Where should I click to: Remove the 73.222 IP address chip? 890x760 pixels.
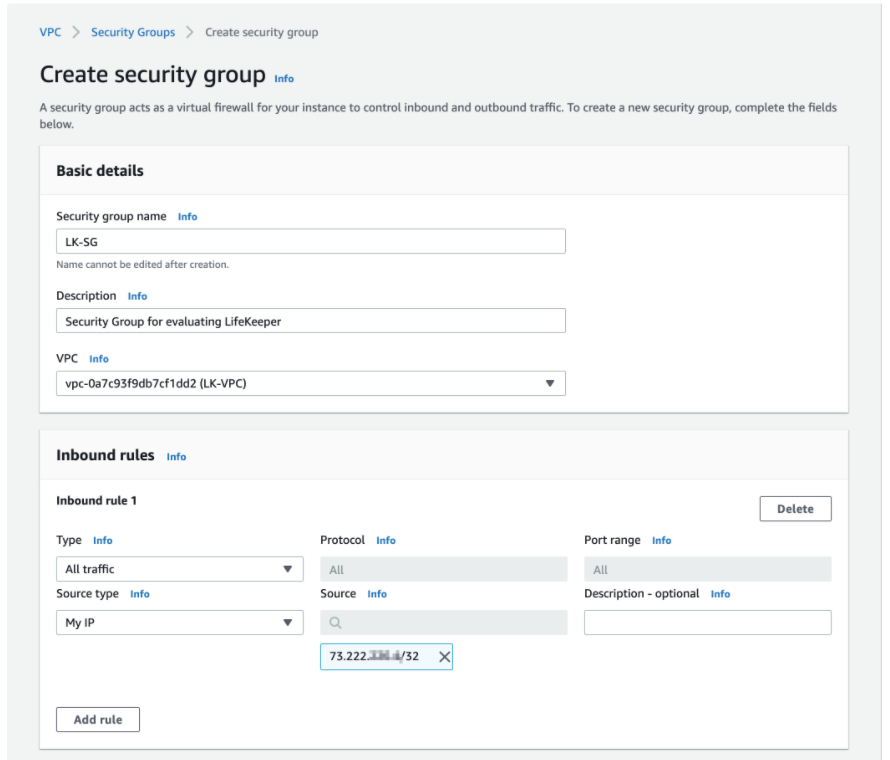[444, 656]
